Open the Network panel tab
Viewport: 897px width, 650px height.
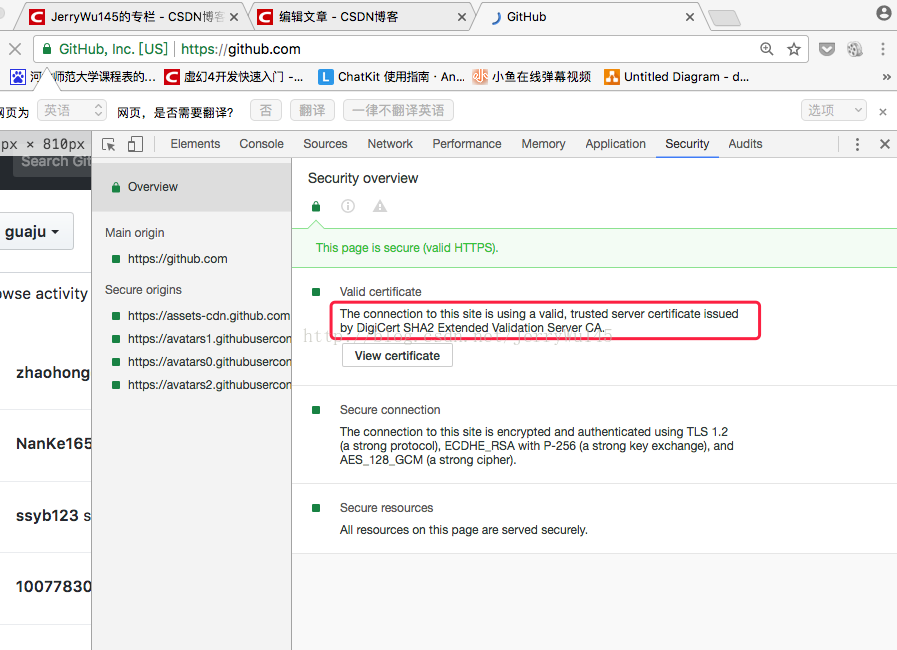(390, 144)
